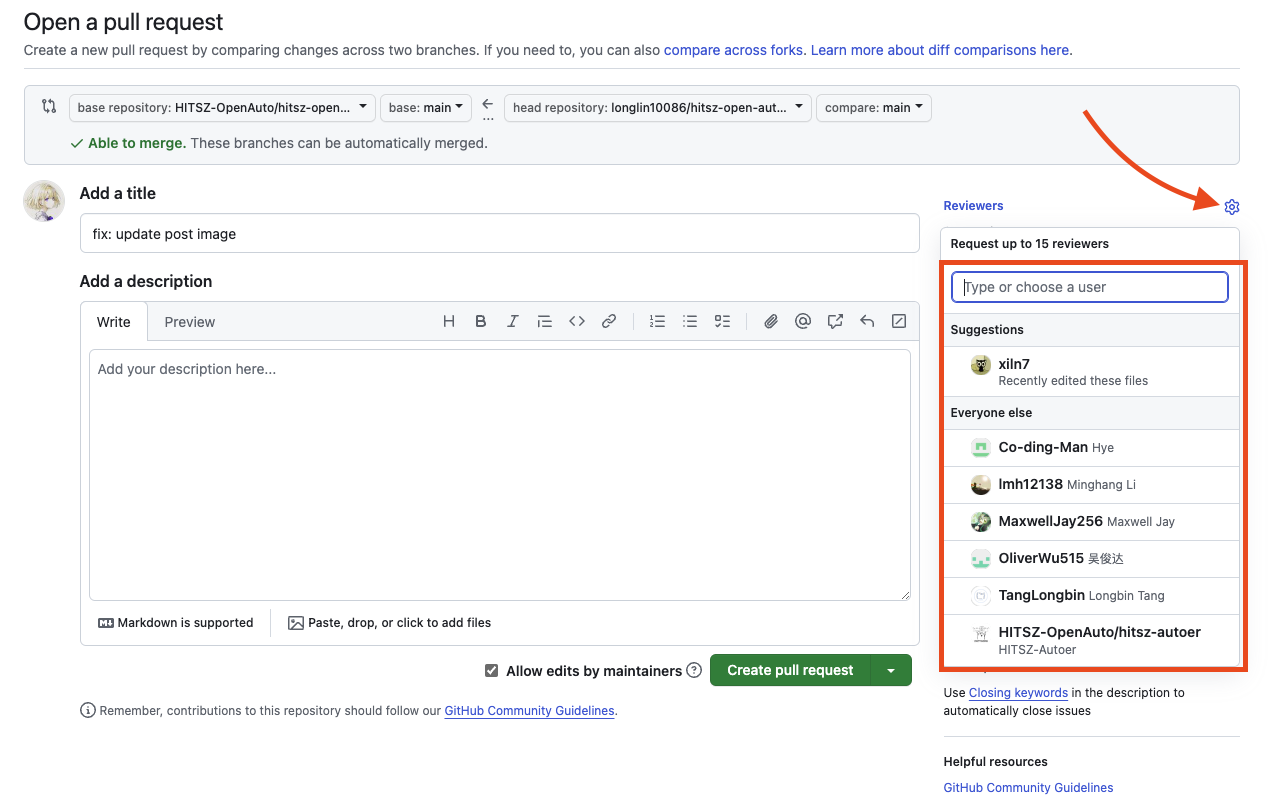The width and height of the screenshot is (1273, 807).
Task: Open Helpful resources GitHub Community Guidelines link
Action: 1028,788
